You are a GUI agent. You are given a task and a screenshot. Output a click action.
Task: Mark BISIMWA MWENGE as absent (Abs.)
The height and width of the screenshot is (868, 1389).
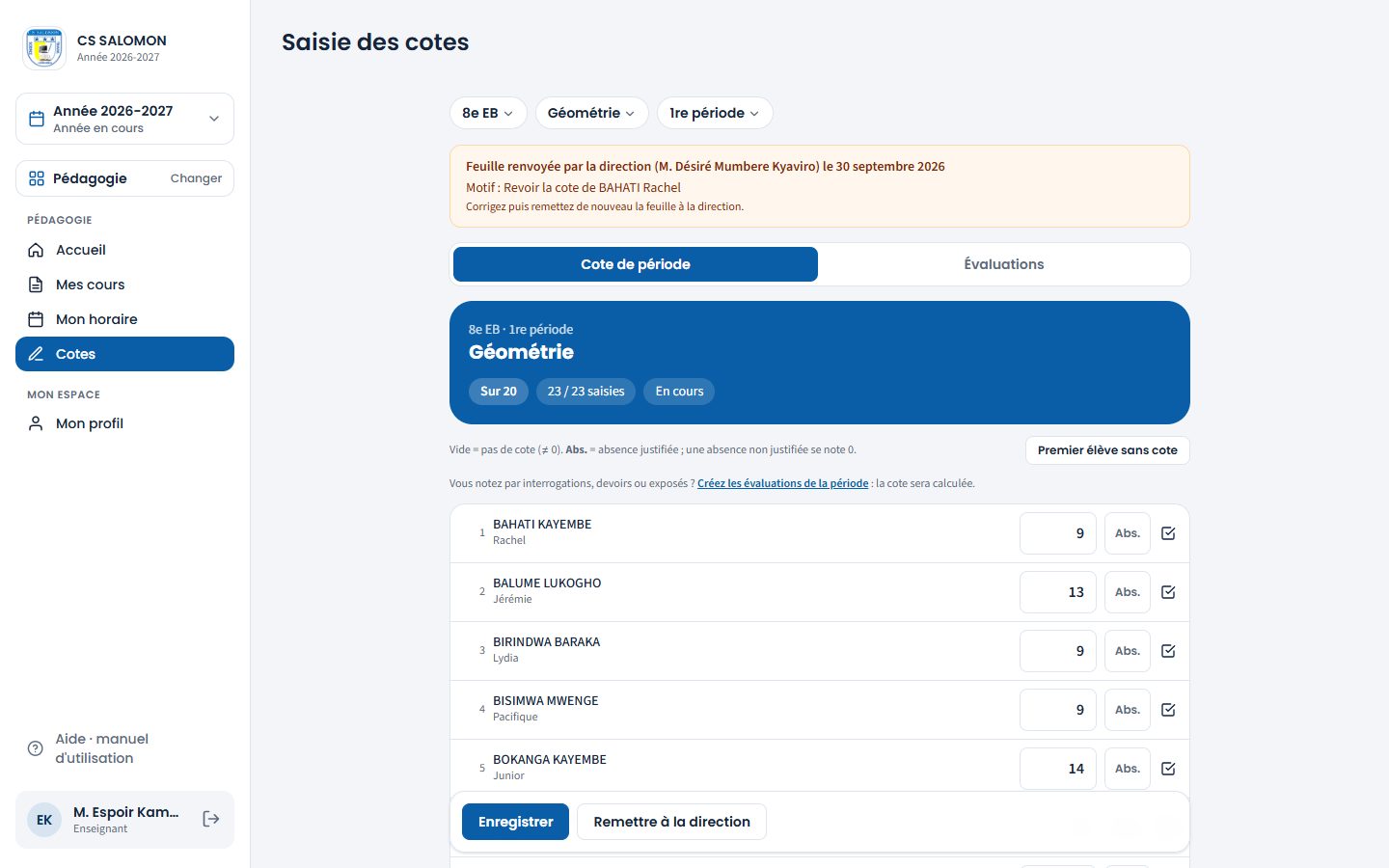pos(1128,710)
